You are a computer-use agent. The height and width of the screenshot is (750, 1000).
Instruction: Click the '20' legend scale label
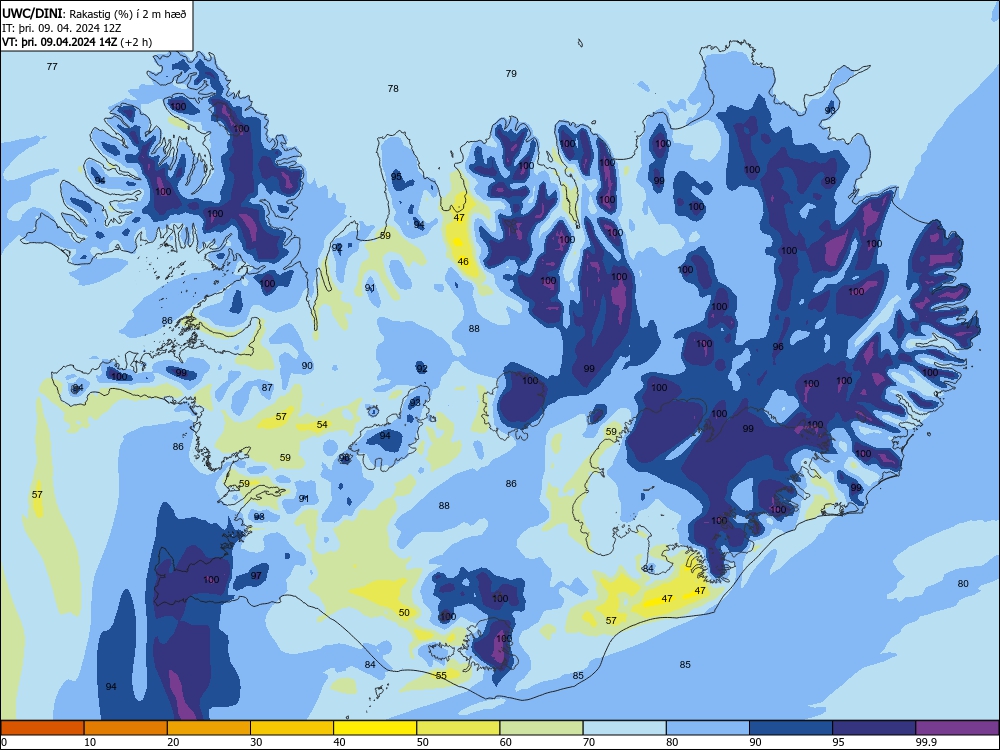pos(173,742)
